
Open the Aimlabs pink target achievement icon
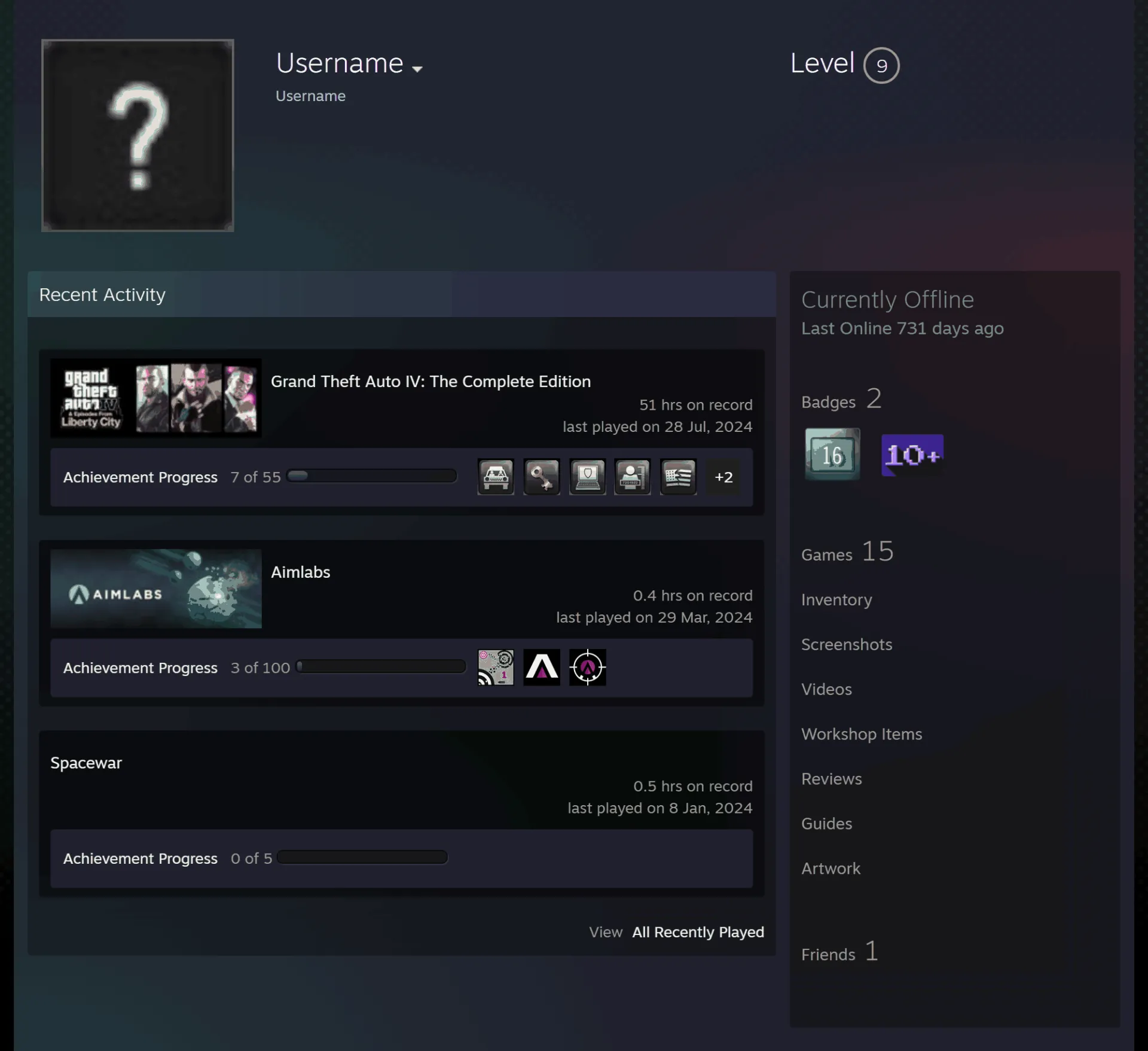tap(496, 667)
